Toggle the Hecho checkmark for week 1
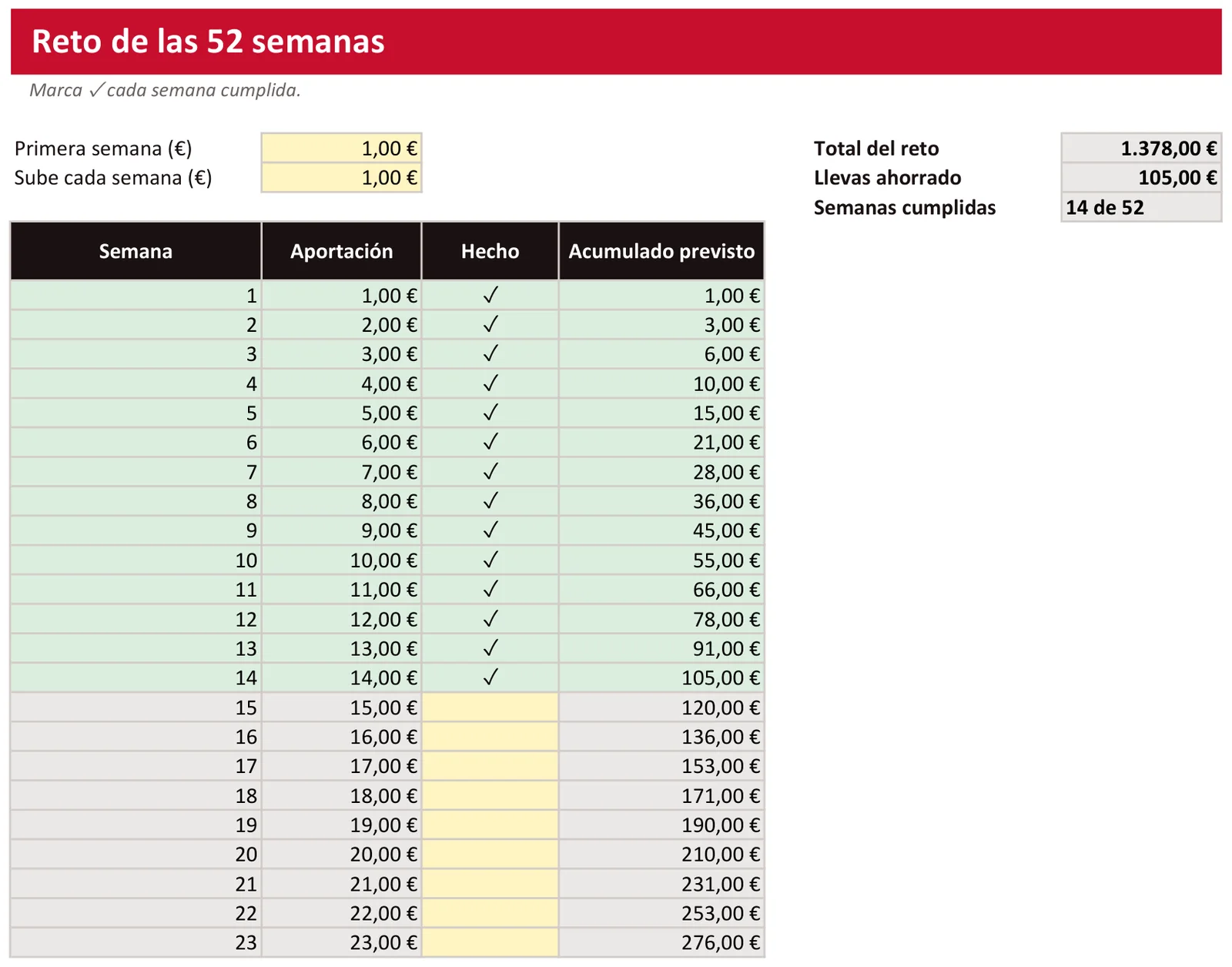 (x=490, y=296)
